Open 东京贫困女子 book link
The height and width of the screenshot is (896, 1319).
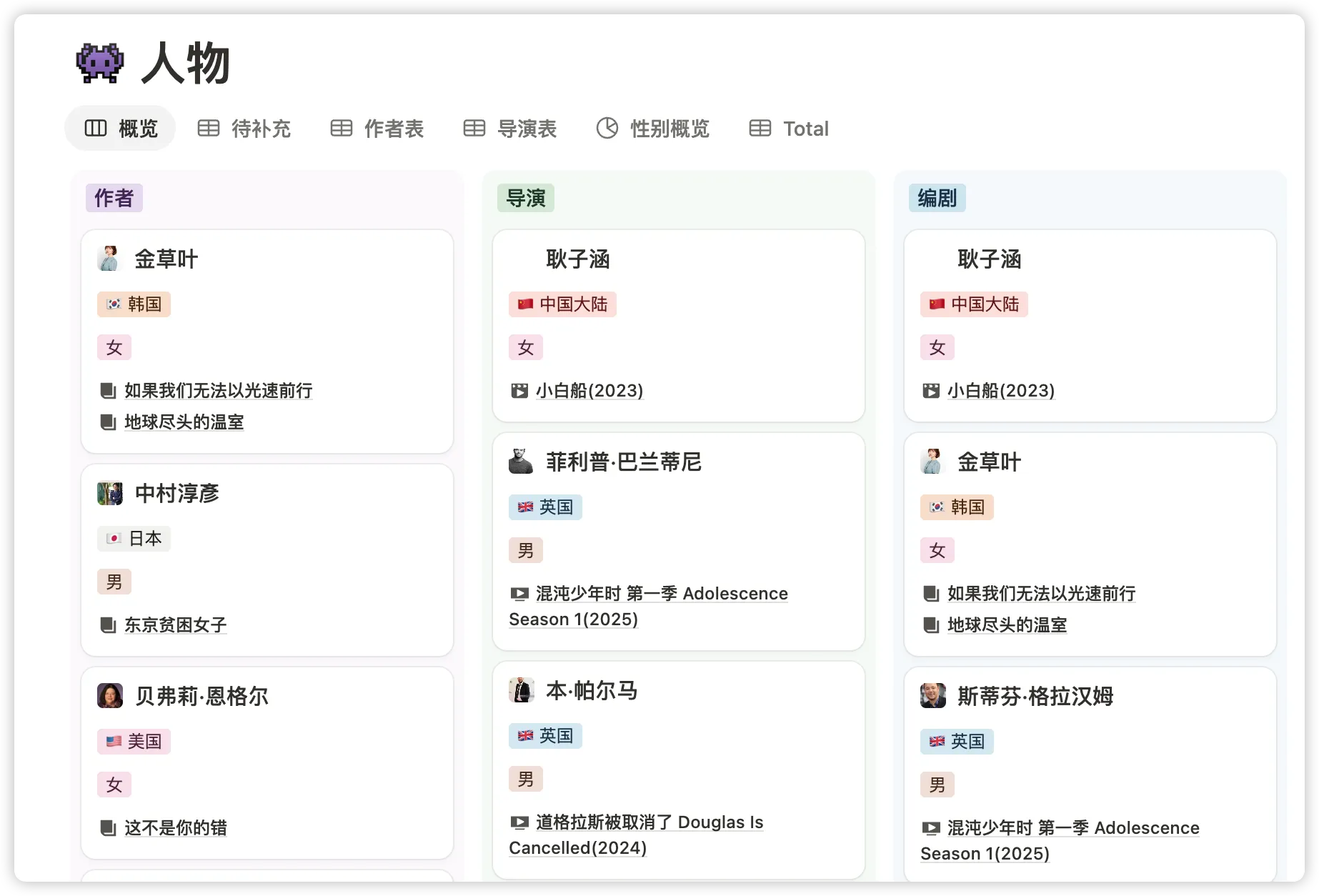(x=175, y=625)
